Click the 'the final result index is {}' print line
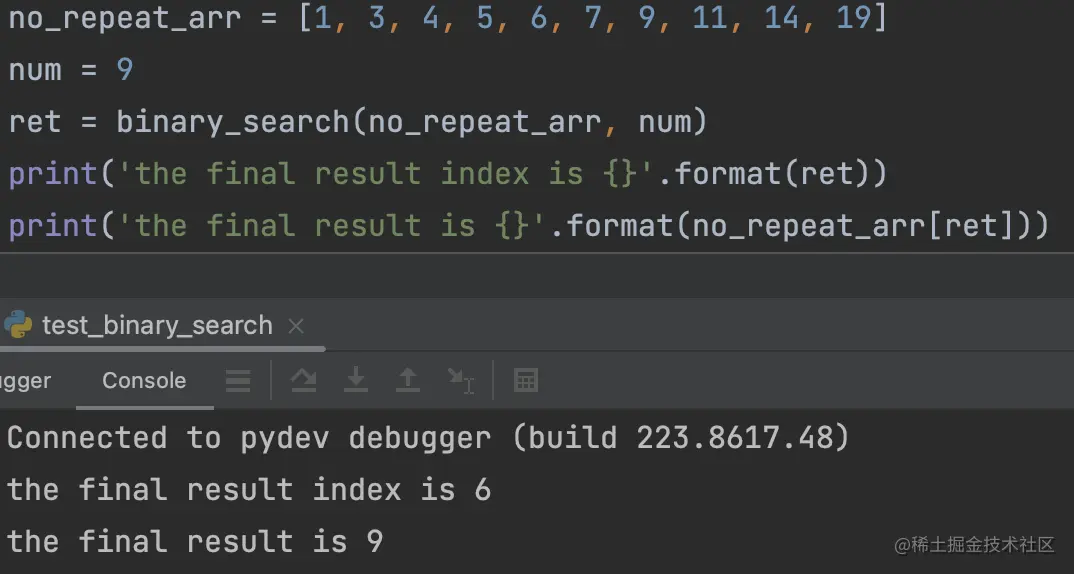 tap(448, 173)
